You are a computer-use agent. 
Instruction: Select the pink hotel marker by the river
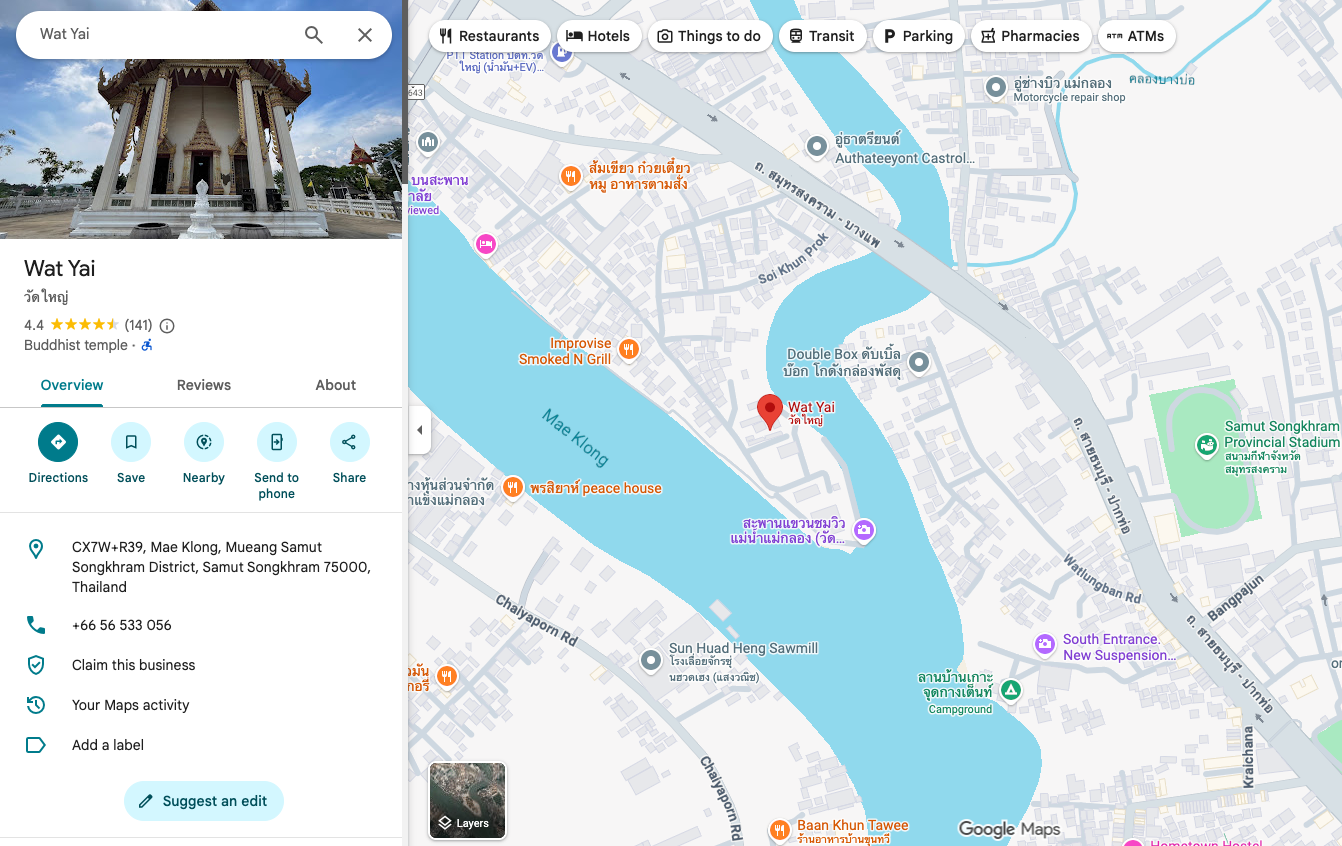tap(485, 244)
